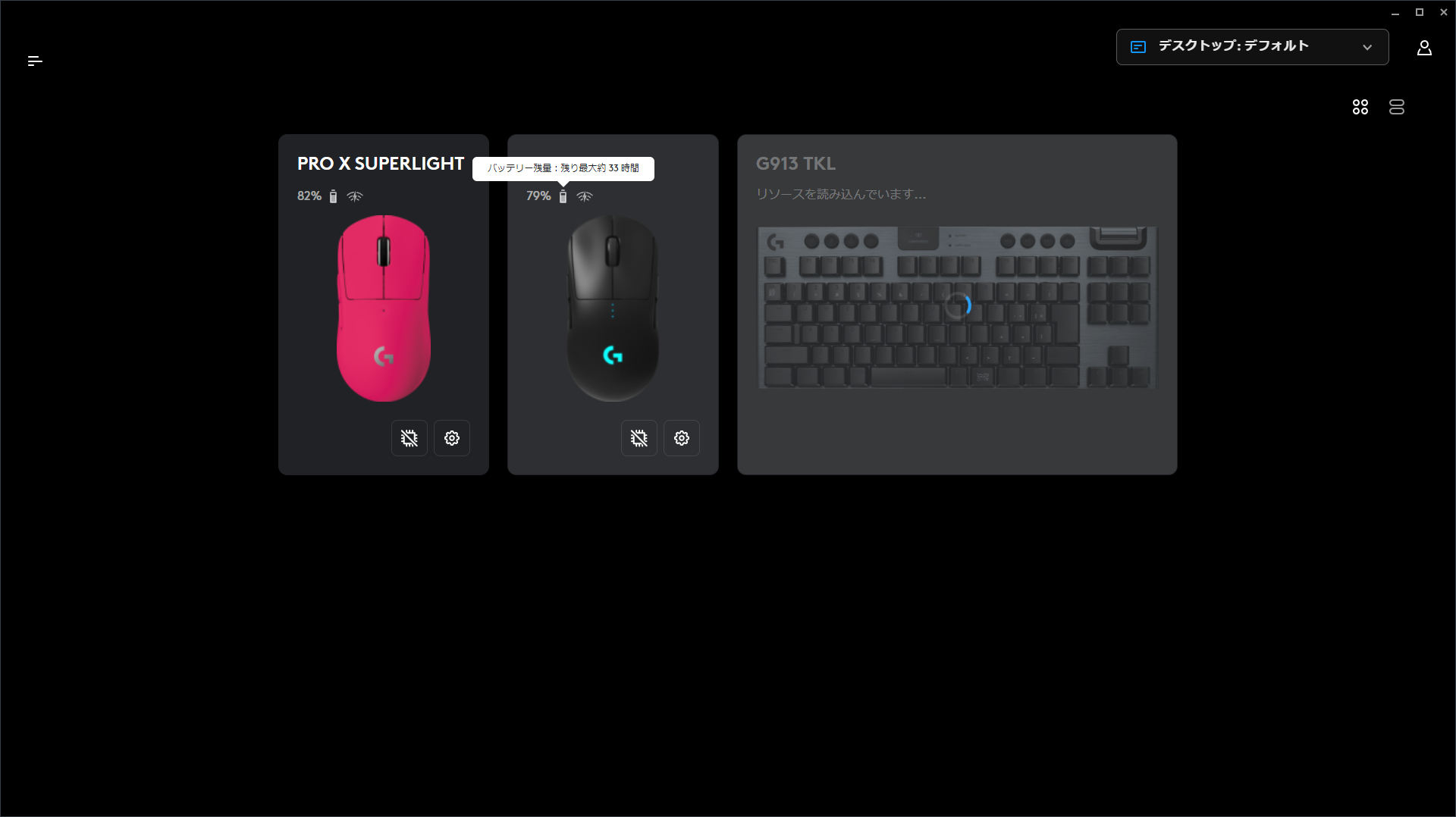
Task: Open settings gear for PRO X SUPERLIGHT
Action: point(452,438)
